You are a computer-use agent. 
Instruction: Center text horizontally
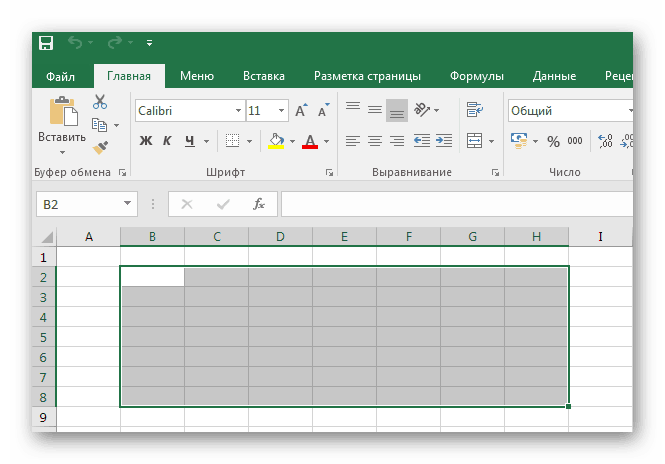tap(375, 141)
